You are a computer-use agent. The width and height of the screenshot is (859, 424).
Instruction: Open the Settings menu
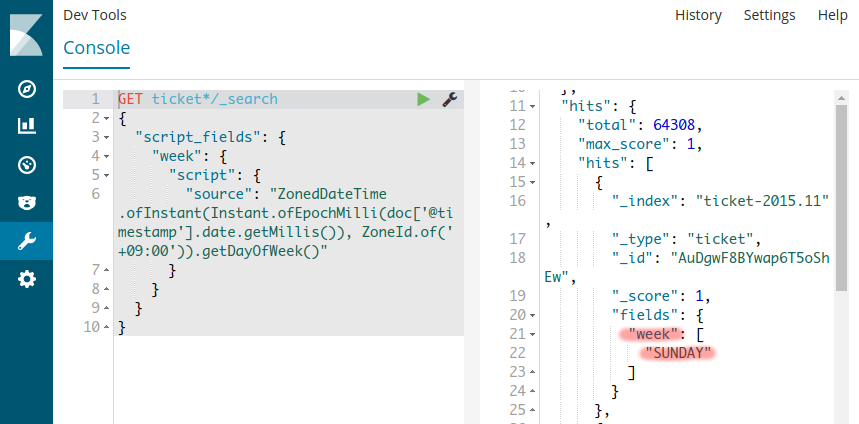point(769,15)
